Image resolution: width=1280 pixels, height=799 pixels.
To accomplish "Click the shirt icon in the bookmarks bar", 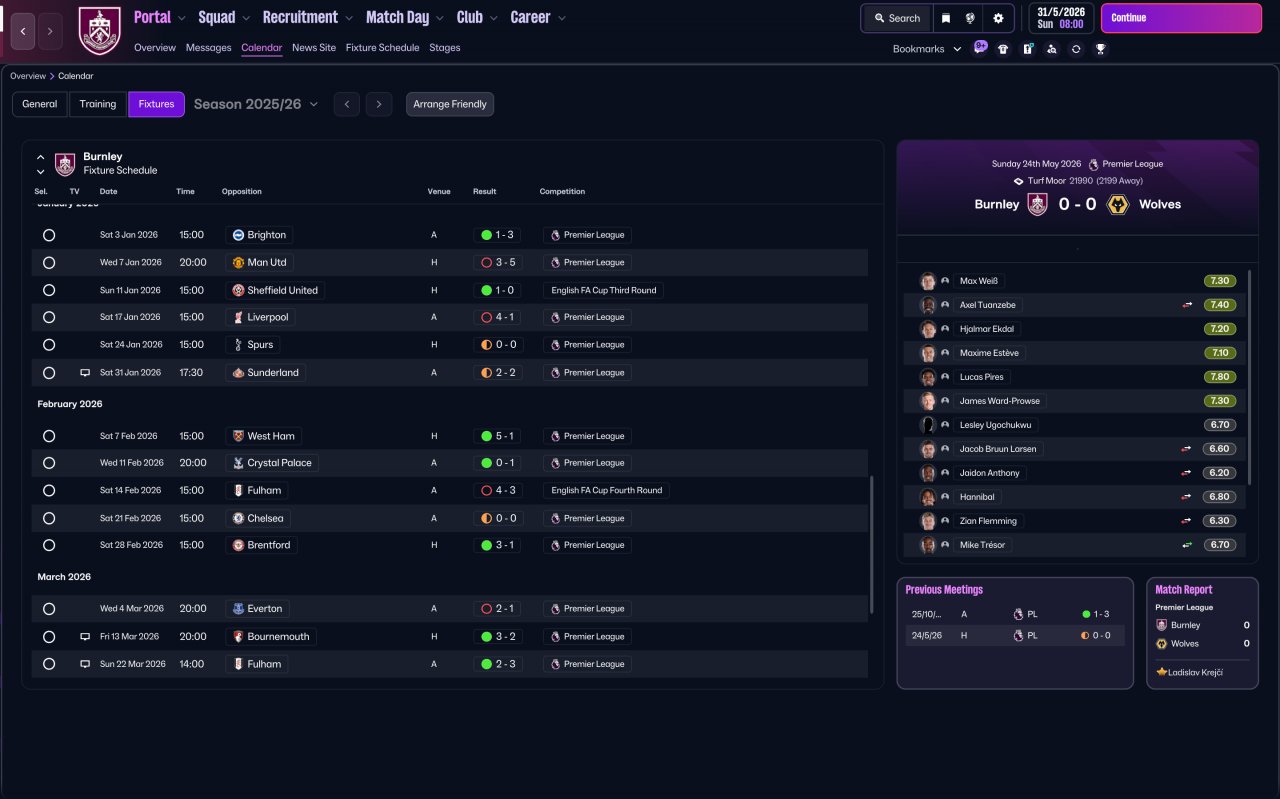I will (x=1003, y=49).
